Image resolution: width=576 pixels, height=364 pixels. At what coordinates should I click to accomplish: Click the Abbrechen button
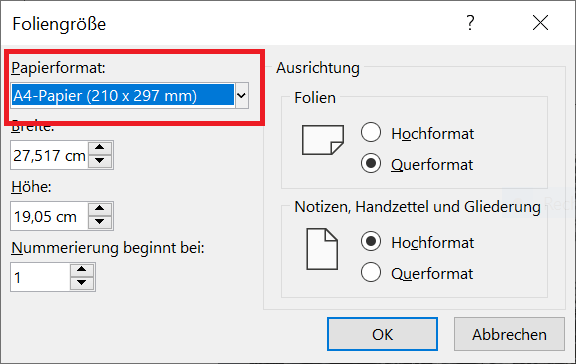tap(509, 334)
